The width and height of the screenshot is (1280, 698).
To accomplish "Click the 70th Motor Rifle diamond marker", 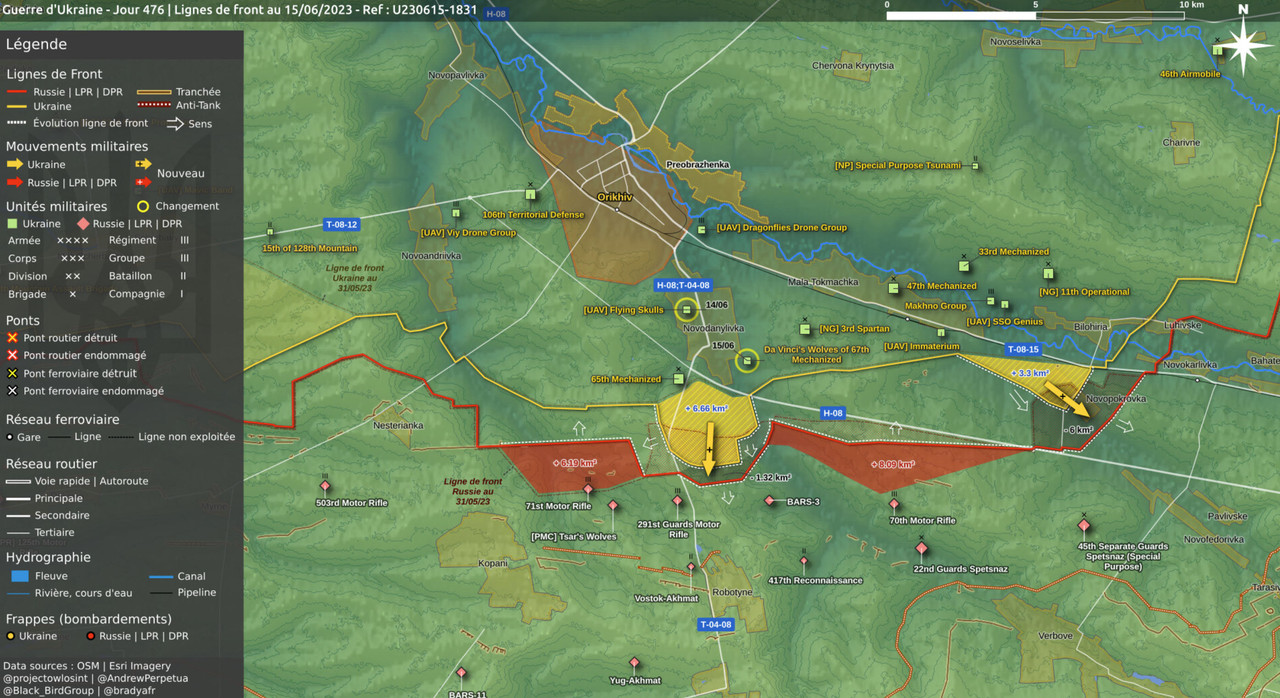I will [894, 504].
